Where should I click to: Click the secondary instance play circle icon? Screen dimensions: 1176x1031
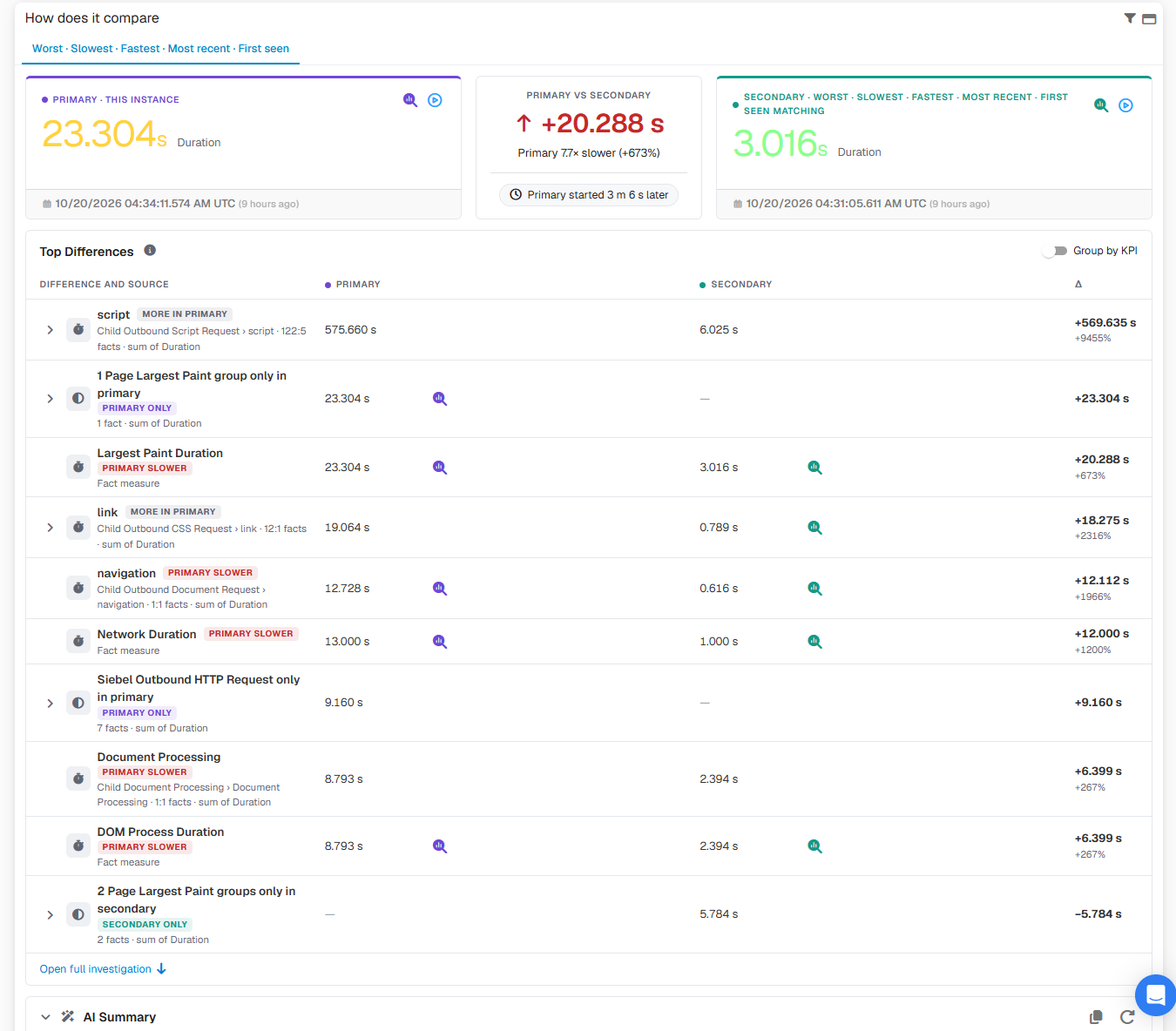tap(1126, 105)
